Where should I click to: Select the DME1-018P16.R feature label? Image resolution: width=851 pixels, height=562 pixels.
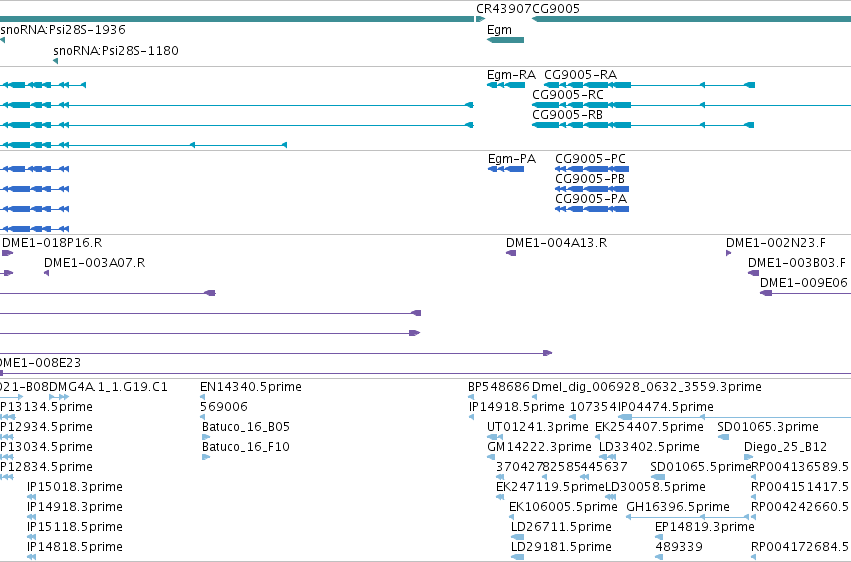pyautogui.click(x=52, y=242)
